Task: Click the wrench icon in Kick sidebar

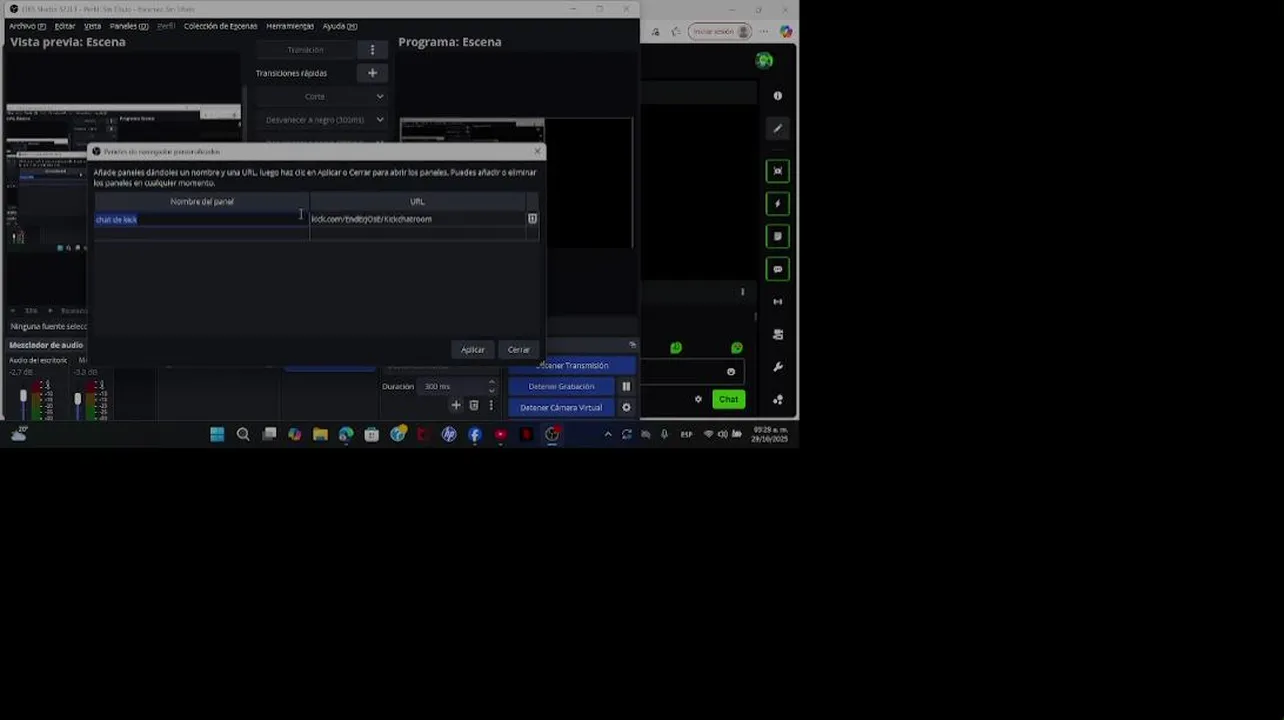Action: (778, 367)
